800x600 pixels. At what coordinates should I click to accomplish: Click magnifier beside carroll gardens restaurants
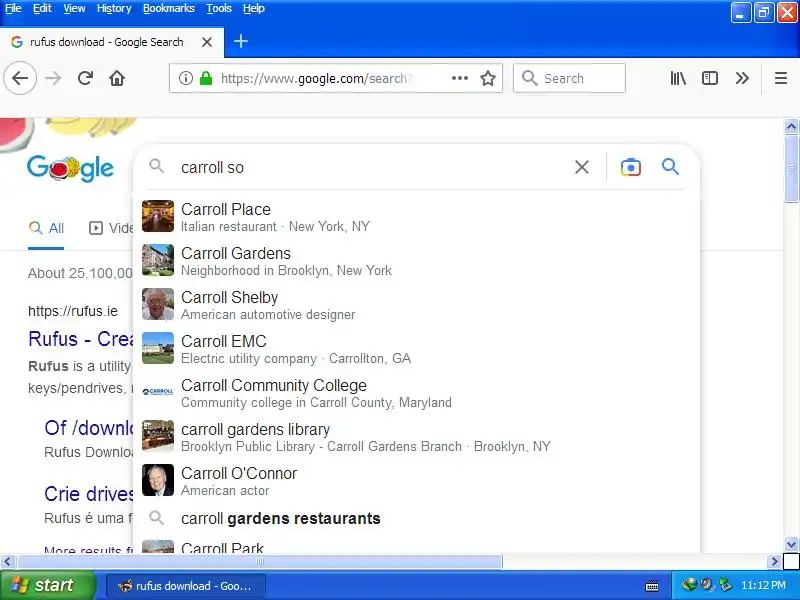[157, 518]
